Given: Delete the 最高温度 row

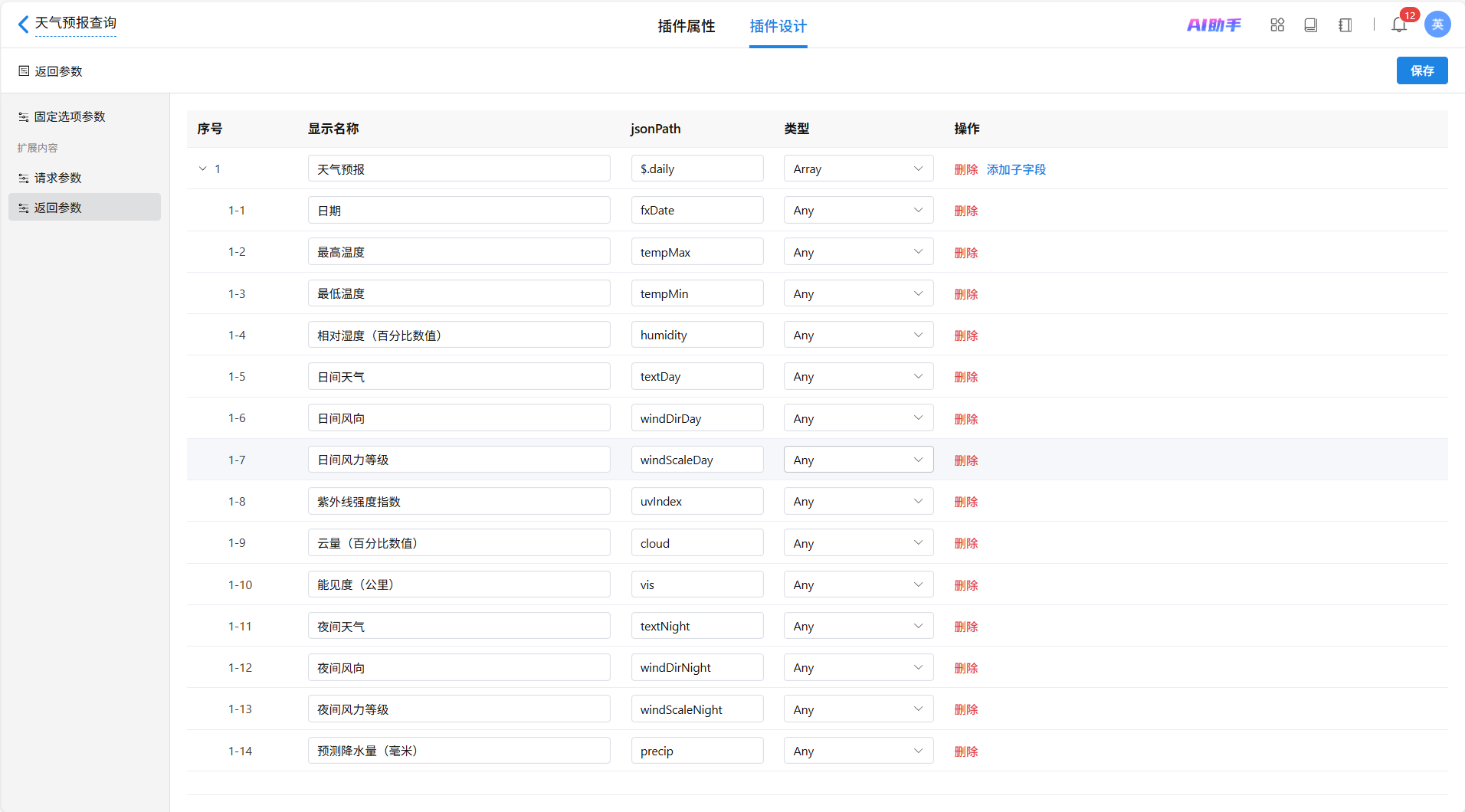Looking at the screenshot, I should (965, 253).
